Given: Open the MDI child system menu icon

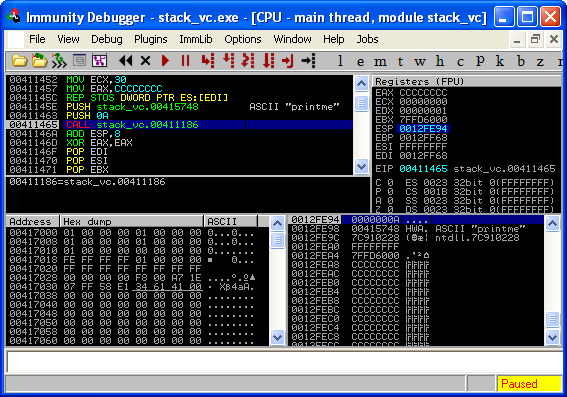Looking at the screenshot, I should pyautogui.click(x=16, y=39).
